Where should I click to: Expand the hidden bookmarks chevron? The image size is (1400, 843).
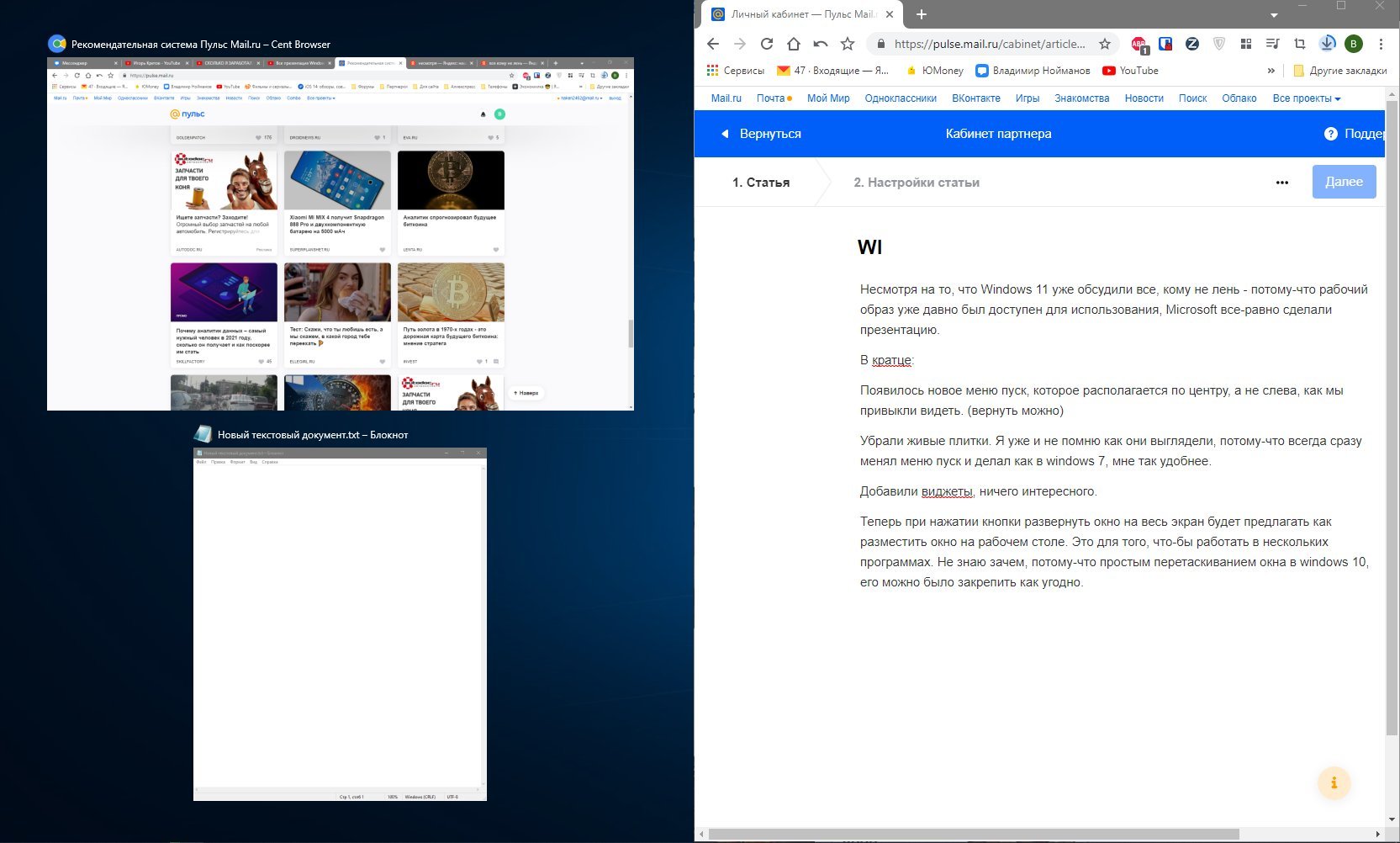click(1271, 71)
